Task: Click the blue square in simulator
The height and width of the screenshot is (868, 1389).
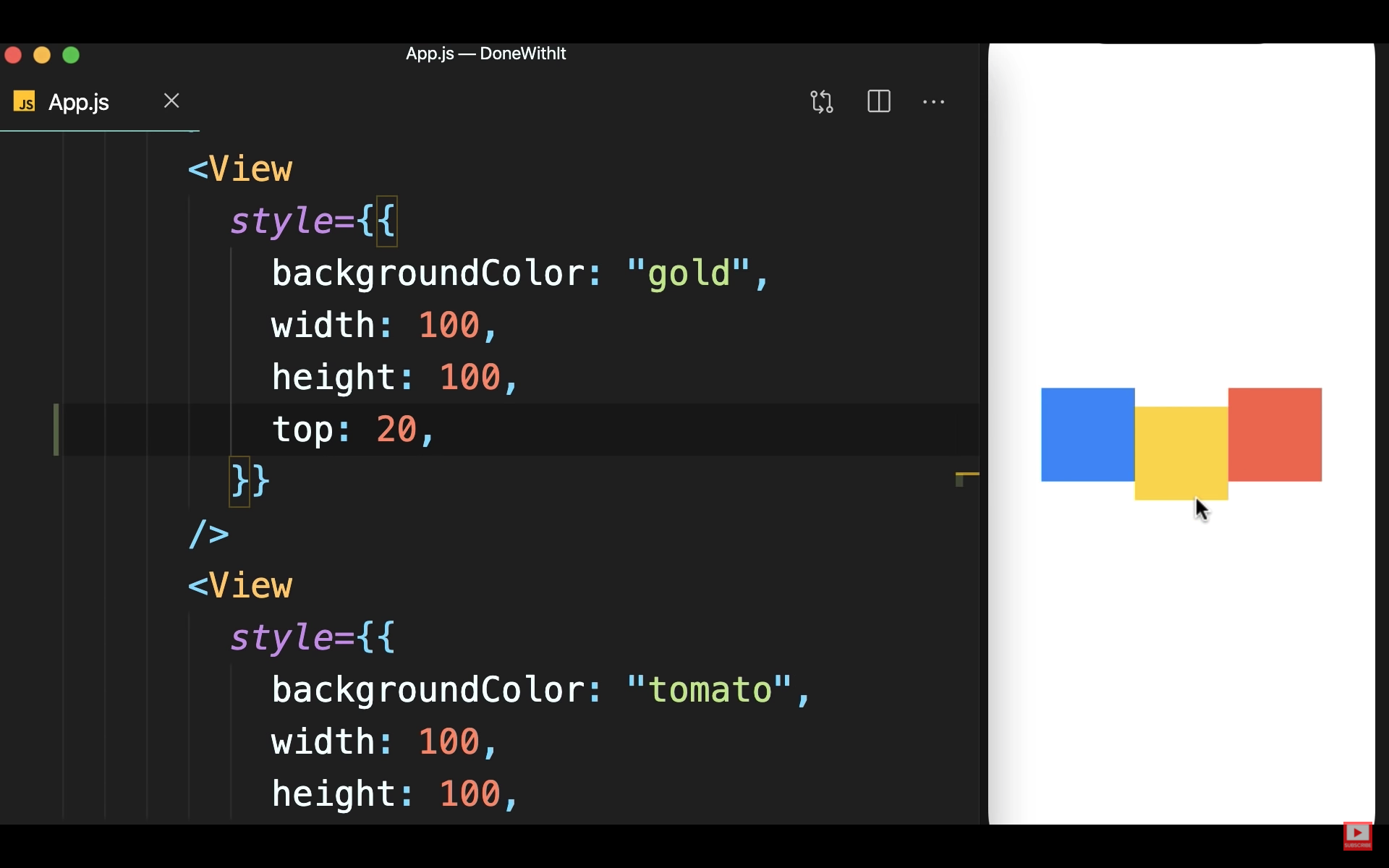Action: [x=1087, y=434]
